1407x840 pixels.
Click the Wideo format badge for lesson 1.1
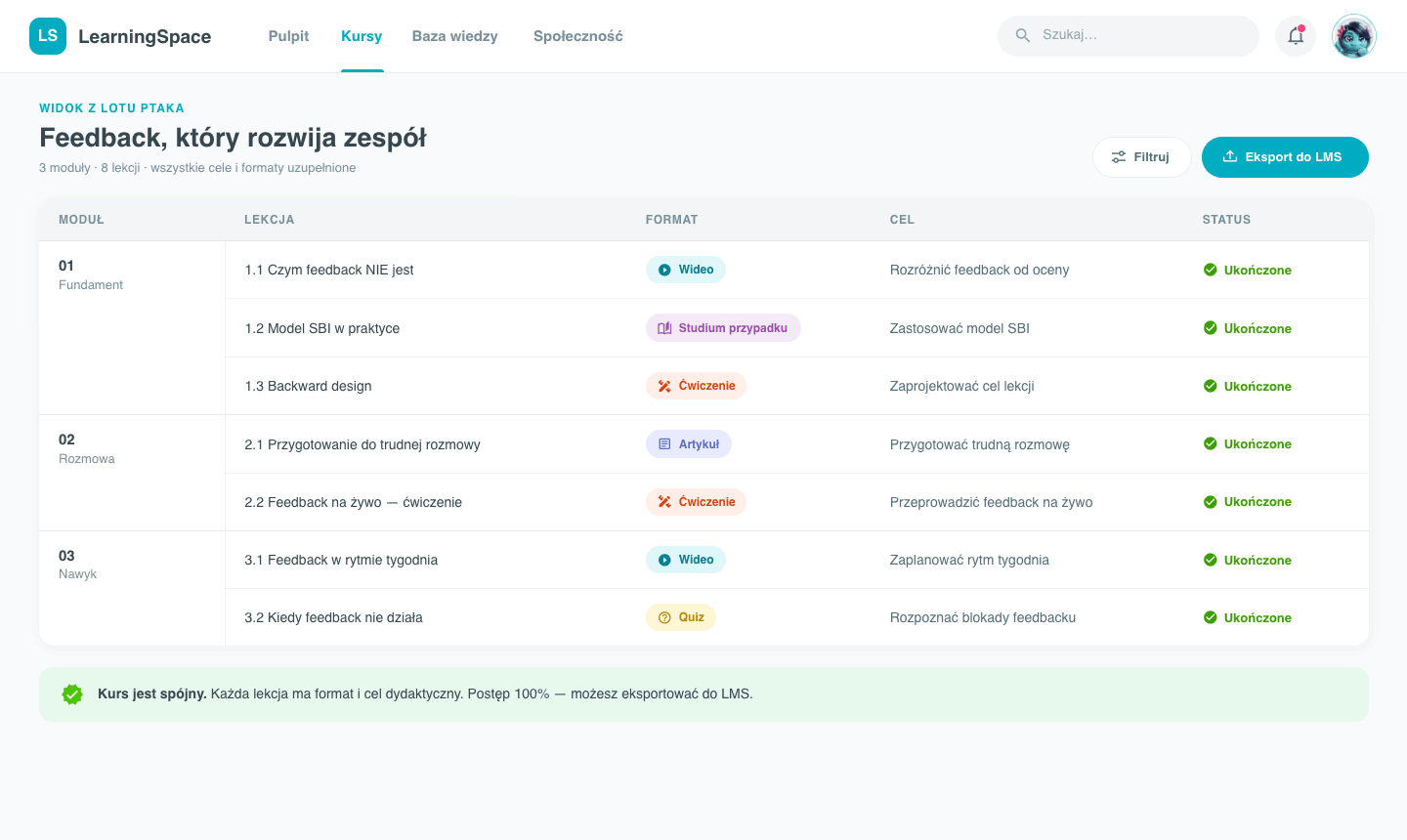coord(686,270)
